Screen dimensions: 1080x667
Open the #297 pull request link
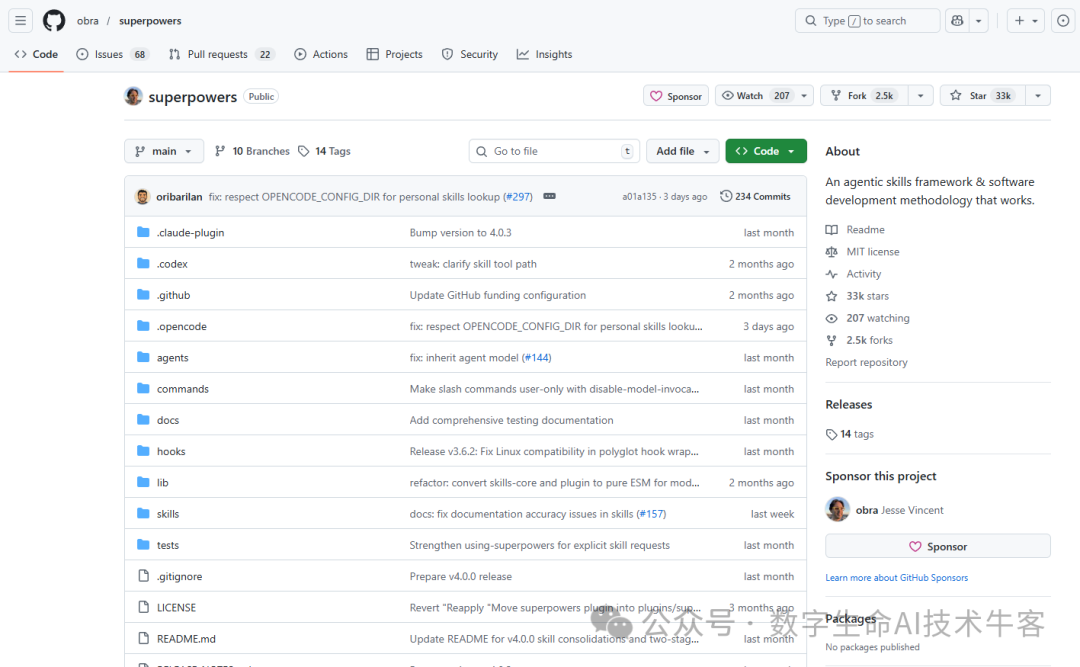pos(517,197)
